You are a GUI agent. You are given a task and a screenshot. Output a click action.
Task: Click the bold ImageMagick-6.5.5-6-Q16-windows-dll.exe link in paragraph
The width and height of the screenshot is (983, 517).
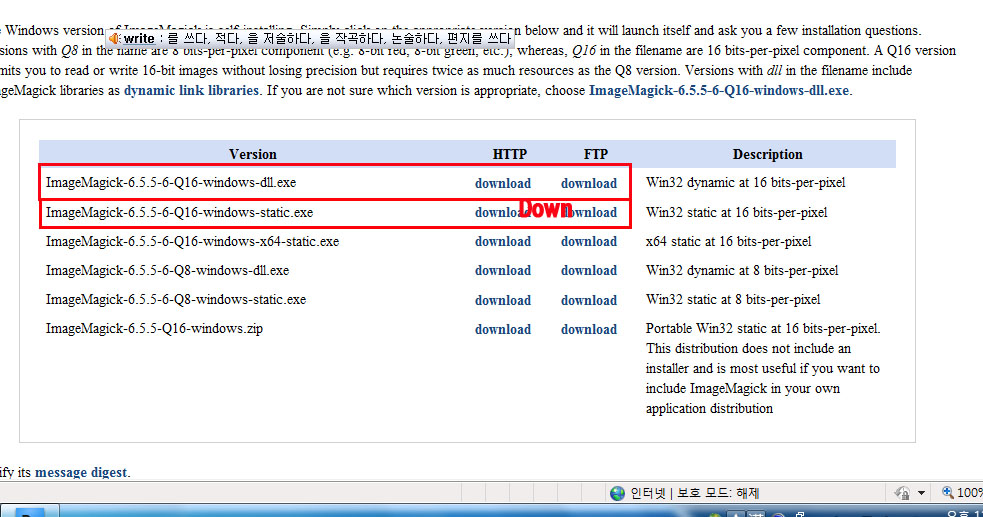tap(718, 90)
